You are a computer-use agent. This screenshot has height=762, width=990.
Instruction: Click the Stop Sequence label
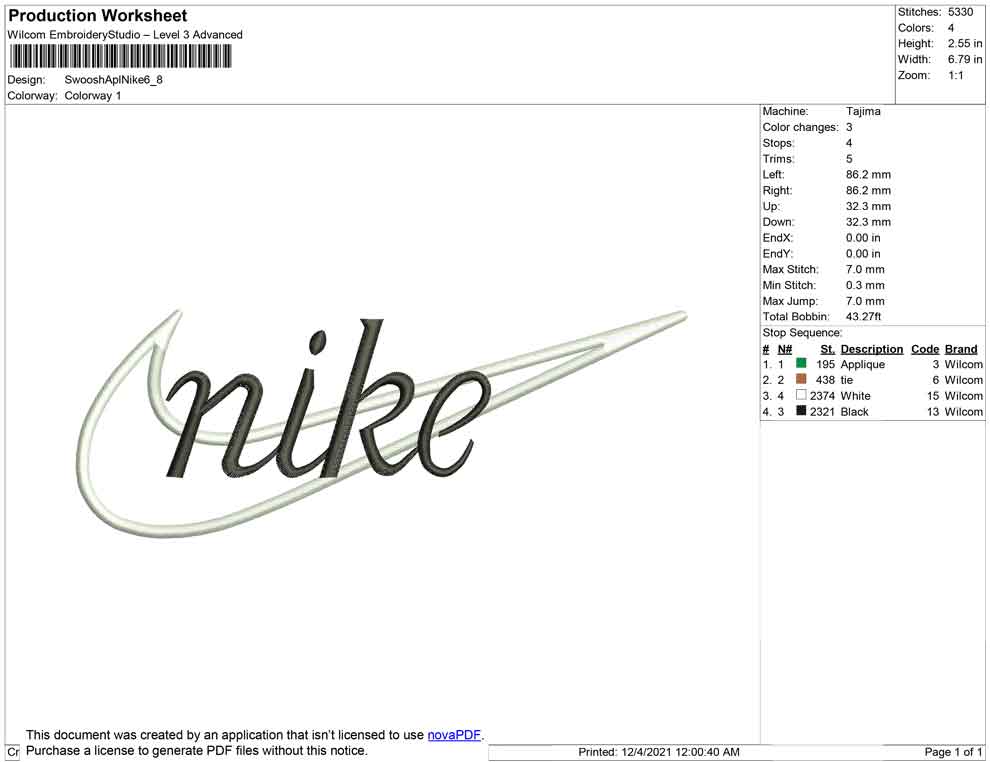pos(802,333)
